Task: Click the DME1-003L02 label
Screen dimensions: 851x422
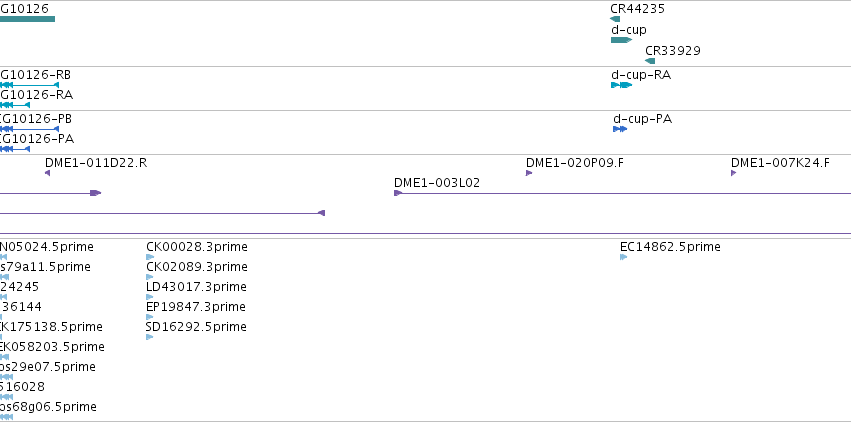Action: [437, 183]
